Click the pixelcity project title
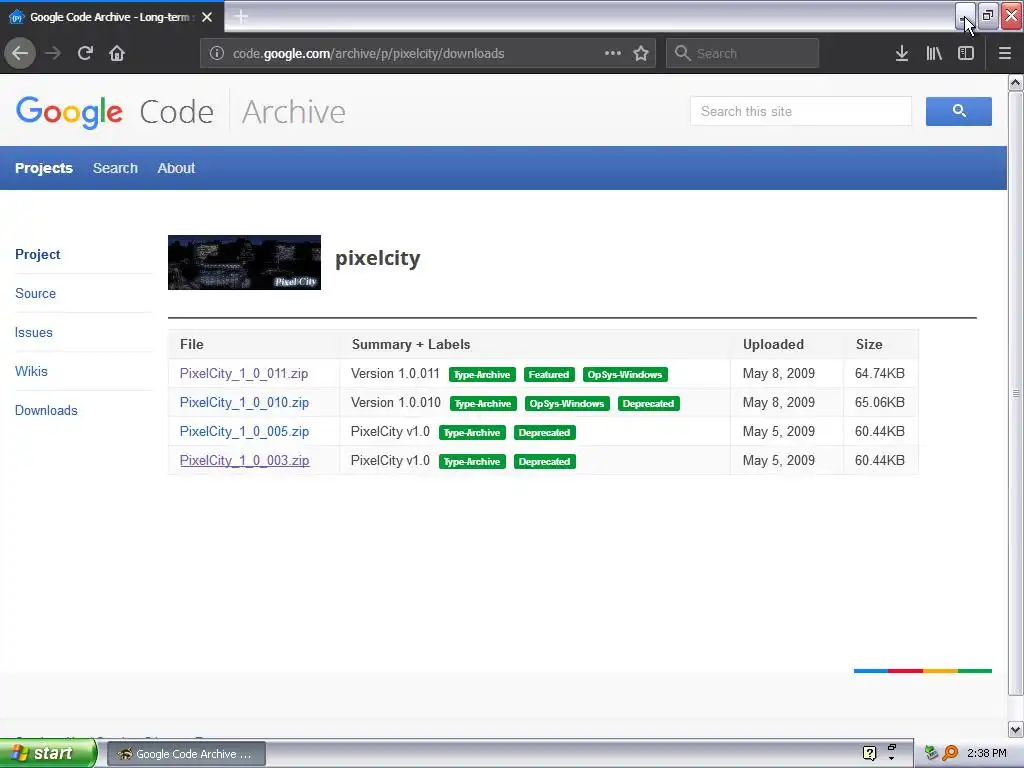The height and width of the screenshot is (768, 1024). [x=377, y=258]
